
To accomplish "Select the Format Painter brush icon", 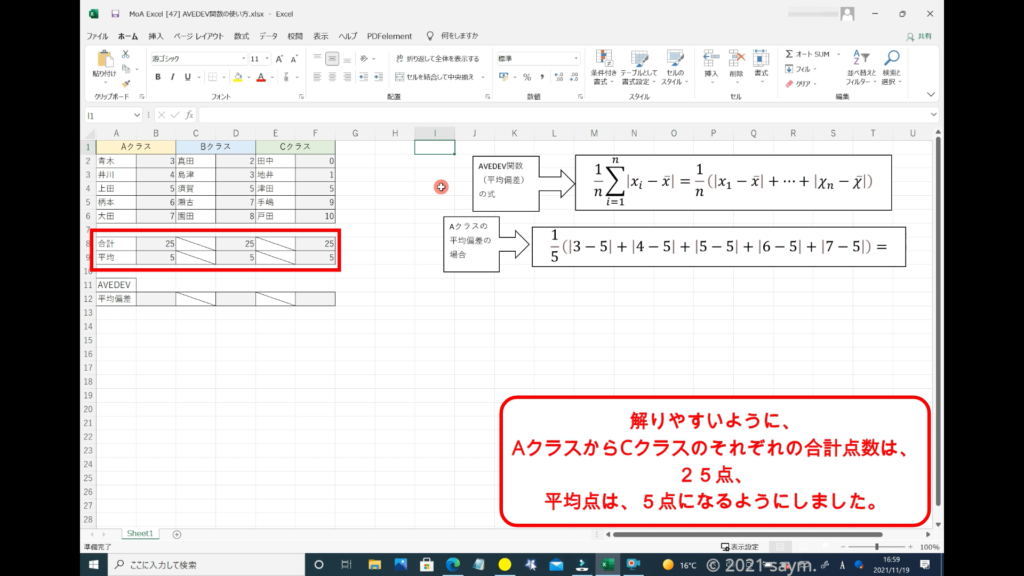I will (127, 84).
